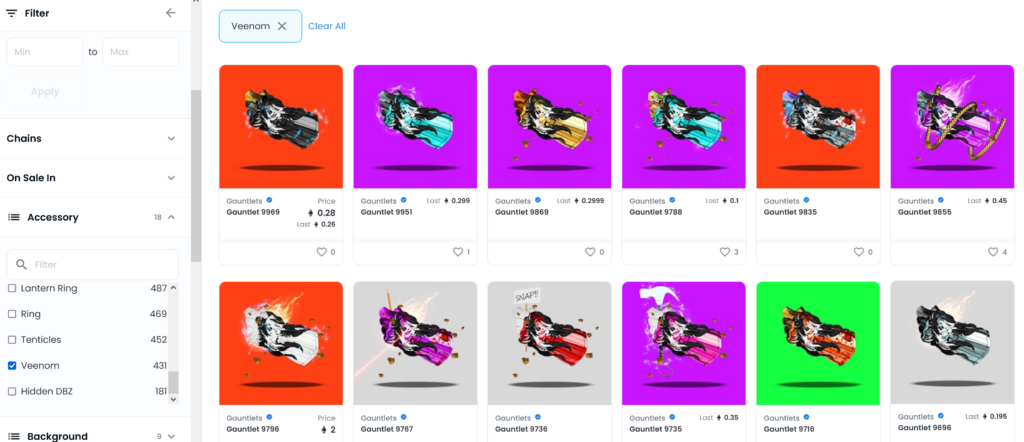
Task: Click the Filter funnel icon
Action: 11,13
